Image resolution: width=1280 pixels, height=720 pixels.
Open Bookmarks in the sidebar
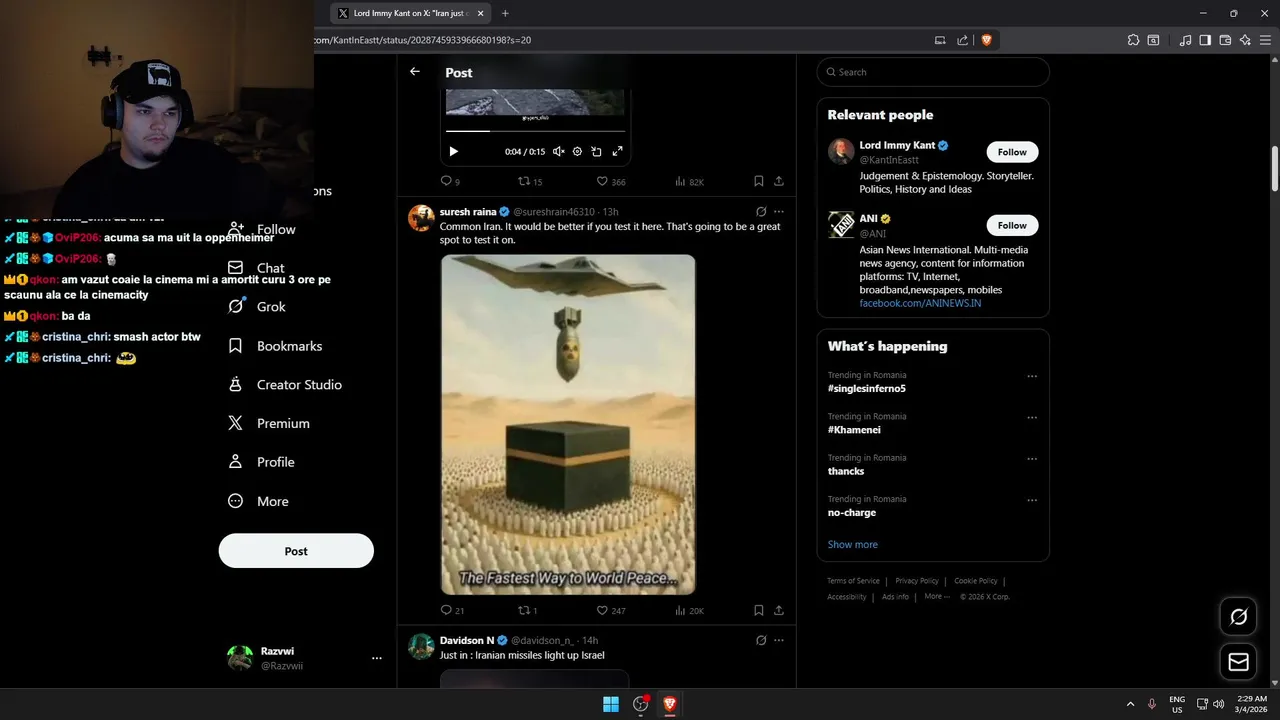[275, 346]
